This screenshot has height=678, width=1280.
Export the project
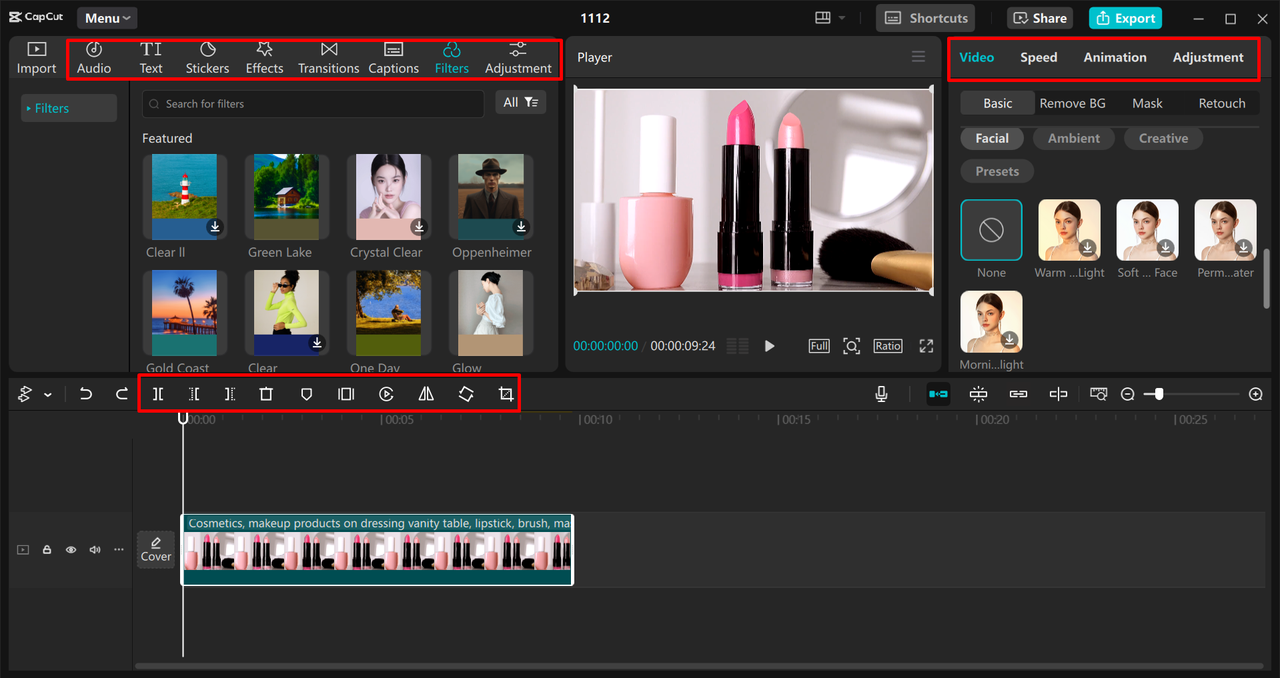(x=1125, y=18)
